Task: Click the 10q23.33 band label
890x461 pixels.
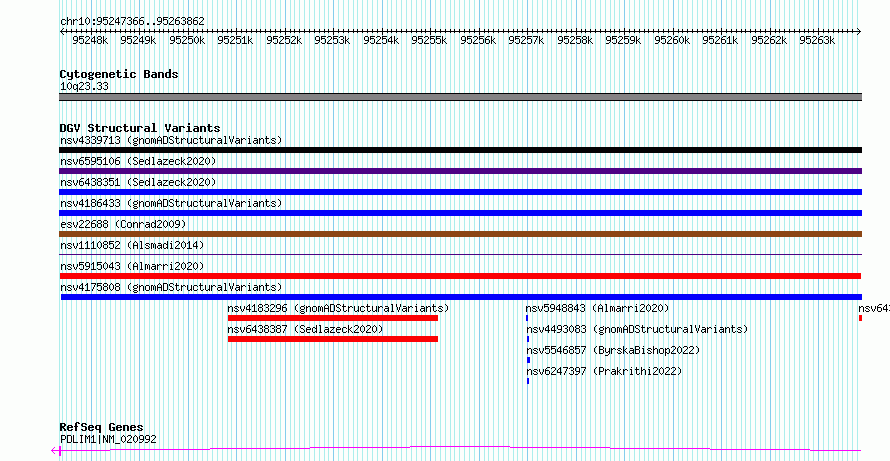Action: pos(84,87)
